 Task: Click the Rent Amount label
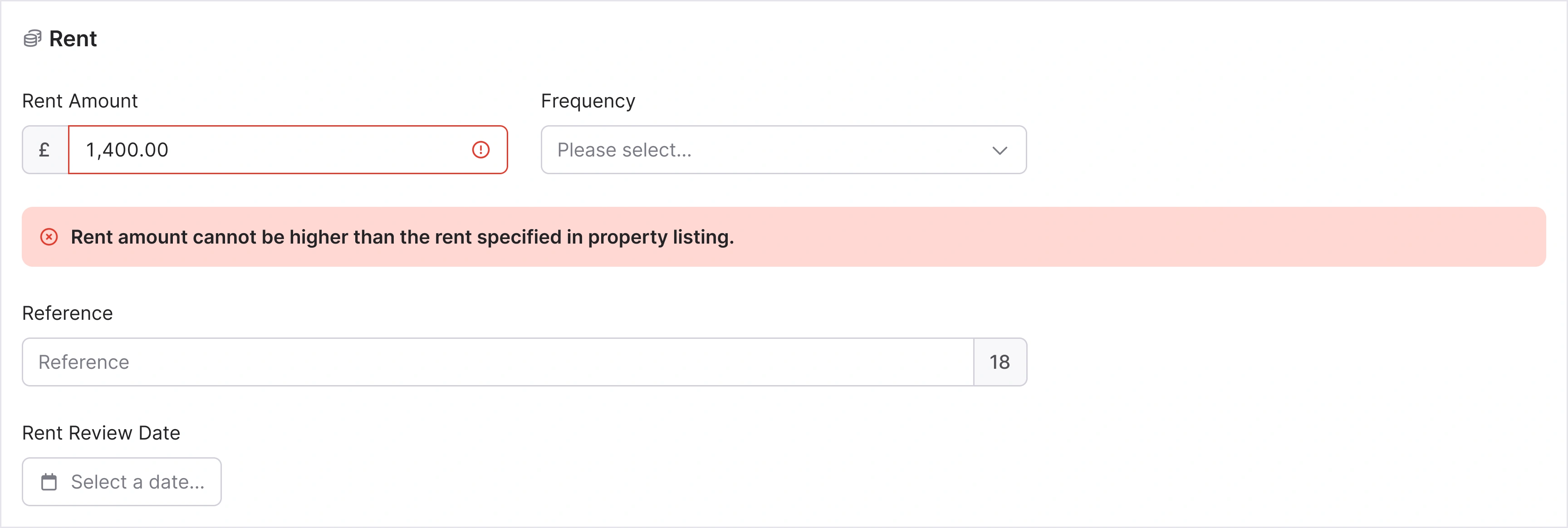click(x=80, y=101)
